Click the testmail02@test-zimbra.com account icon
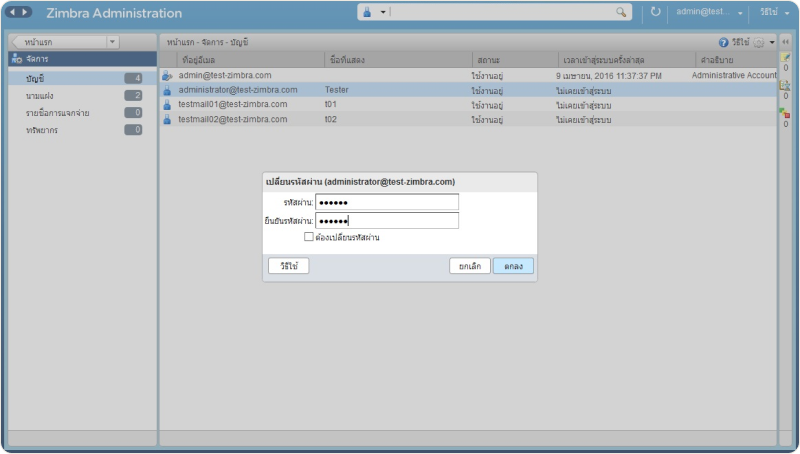Screen dimensions: 800x454 (167, 120)
